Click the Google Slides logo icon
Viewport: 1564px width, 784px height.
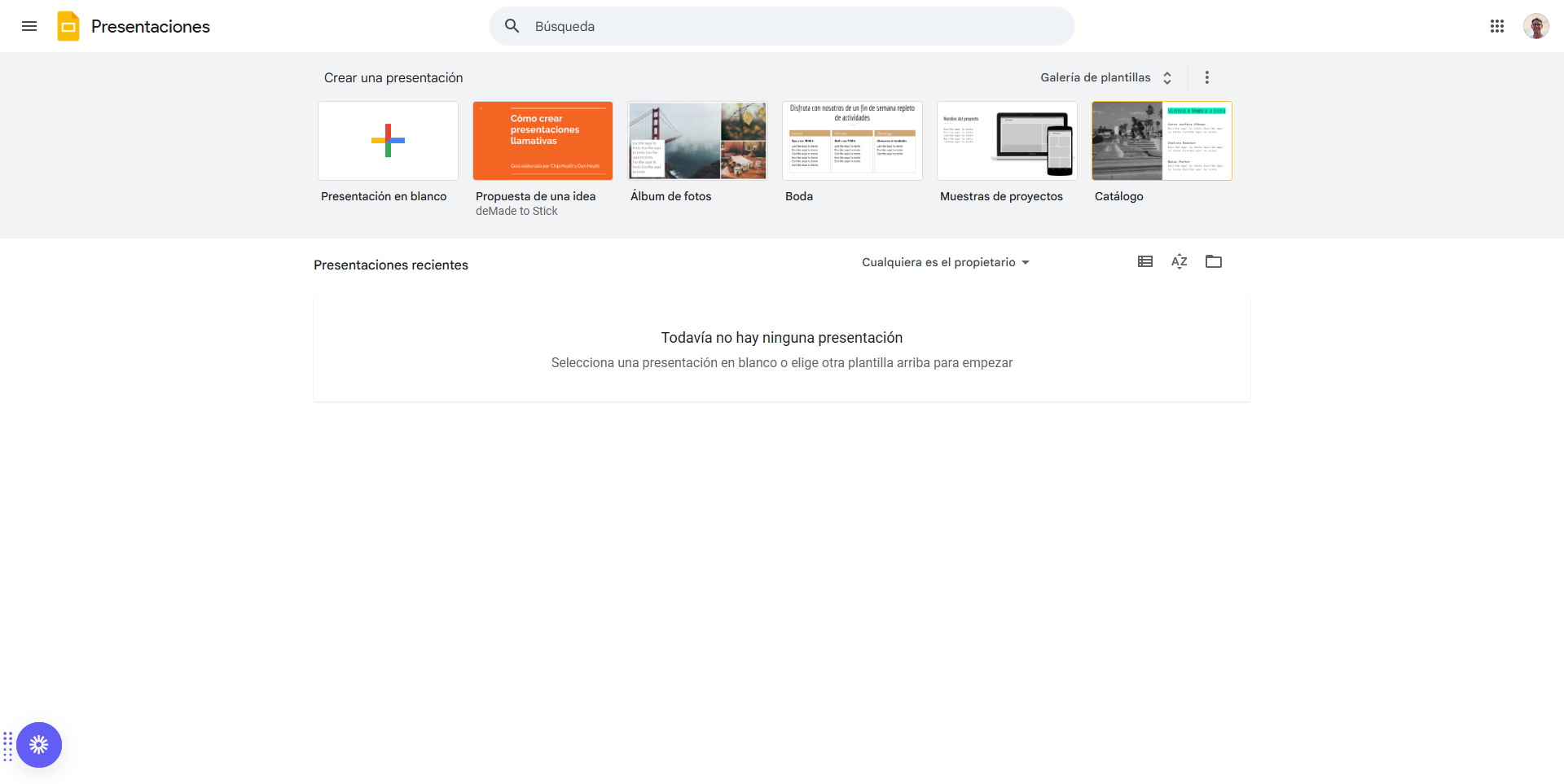[x=68, y=26]
